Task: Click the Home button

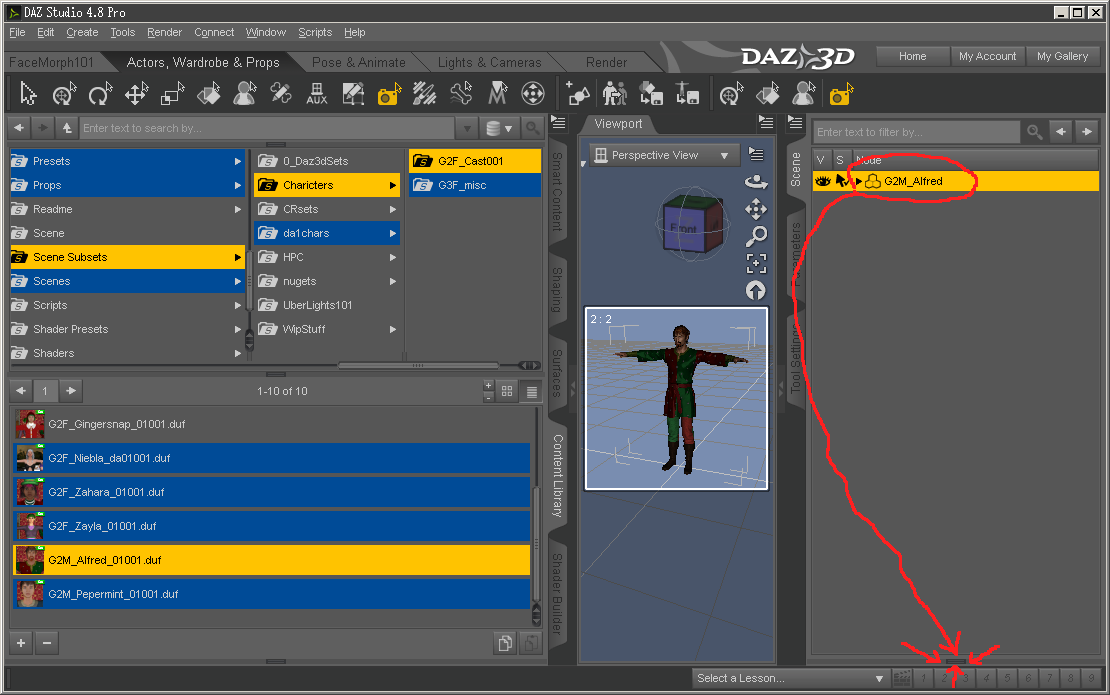Action: pos(912,57)
